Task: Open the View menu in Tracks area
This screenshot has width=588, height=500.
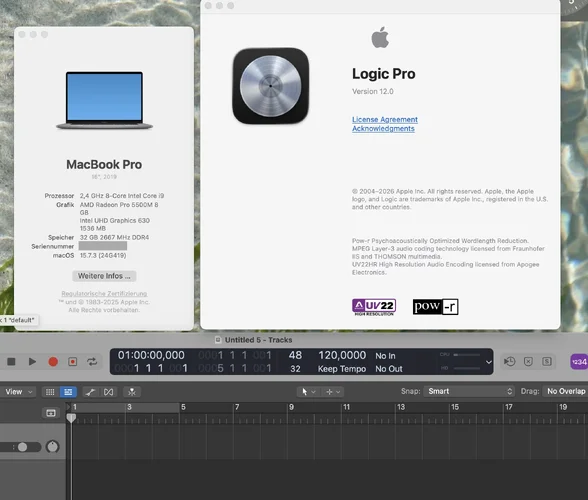Action: (19, 392)
